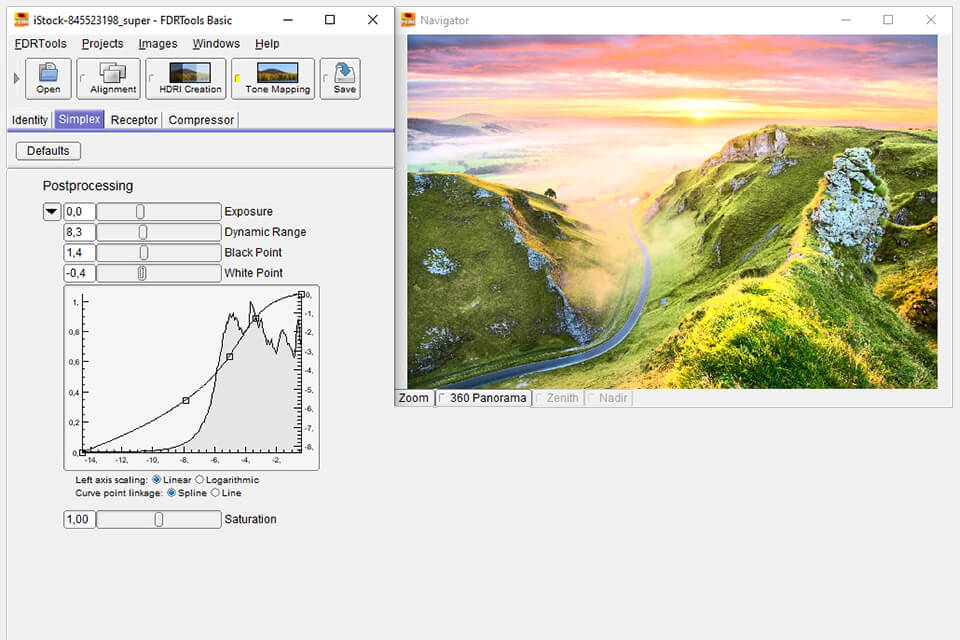This screenshot has width=960, height=640.
Task: Select Linear axis scaling
Action: (x=159, y=480)
